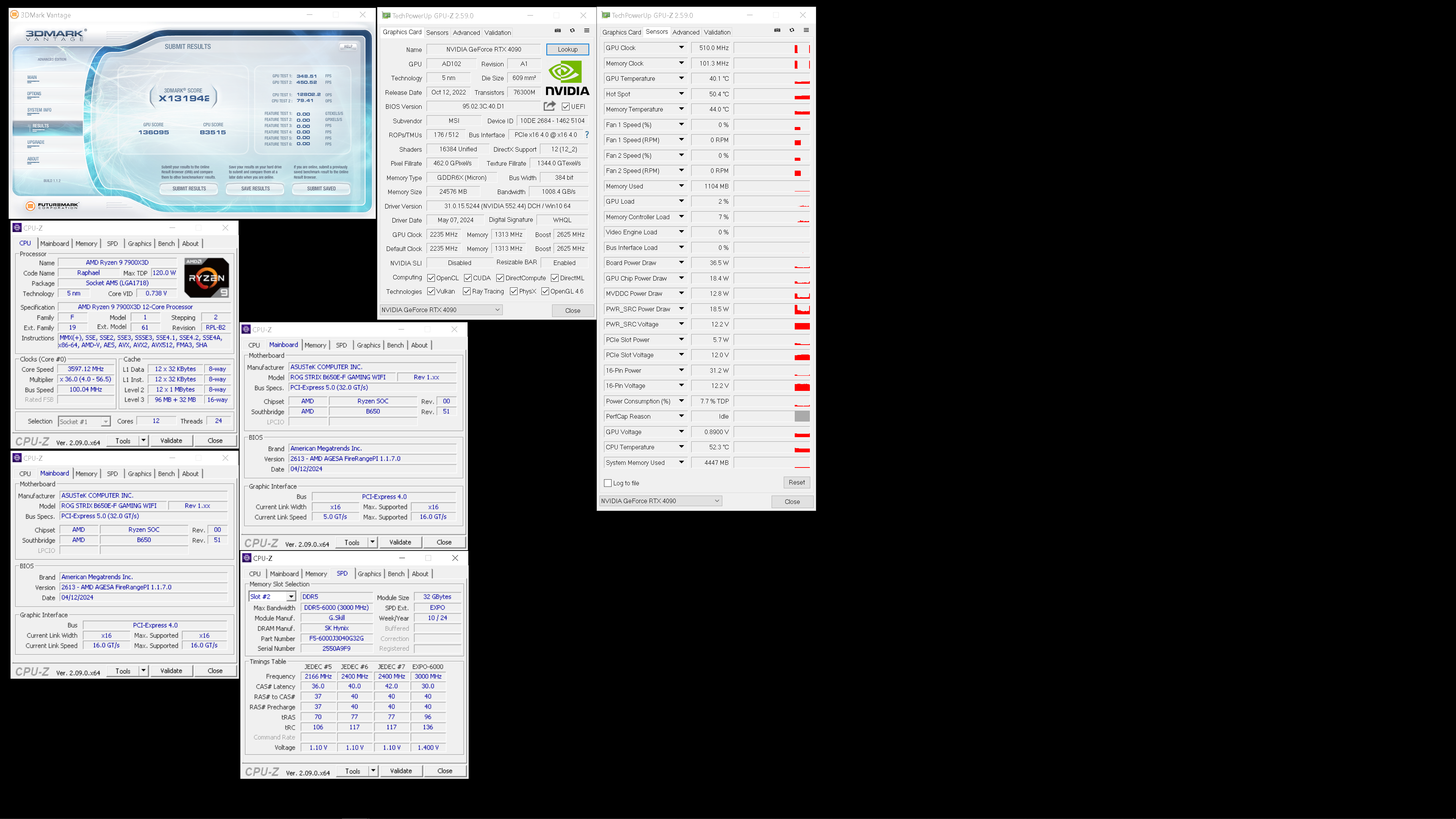Viewport: 1456px width, 819px height.
Task: Click the GPU-Z app icon in Sensors window title bar
Action: click(606, 15)
